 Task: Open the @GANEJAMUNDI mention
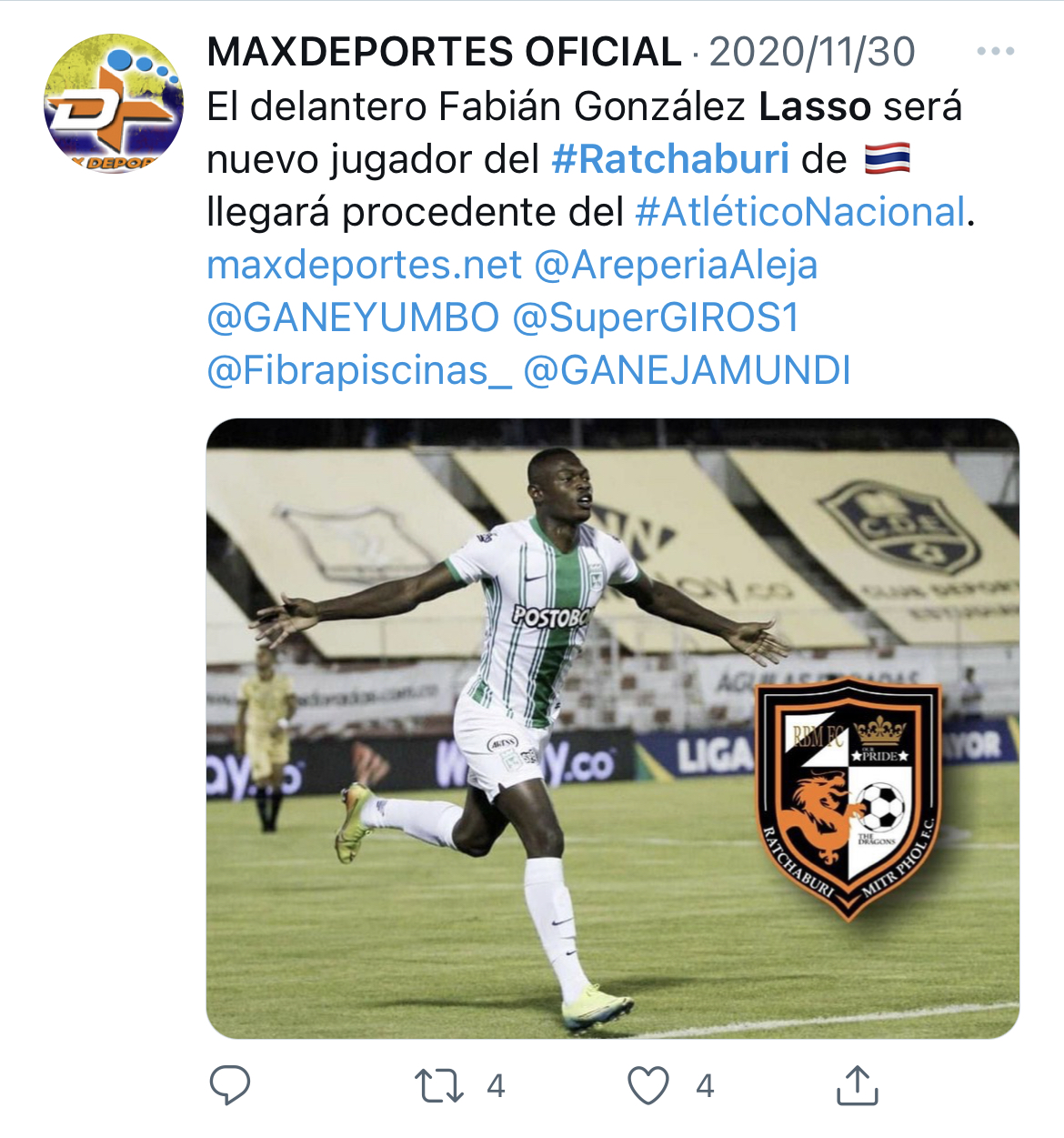click(688, 370)
